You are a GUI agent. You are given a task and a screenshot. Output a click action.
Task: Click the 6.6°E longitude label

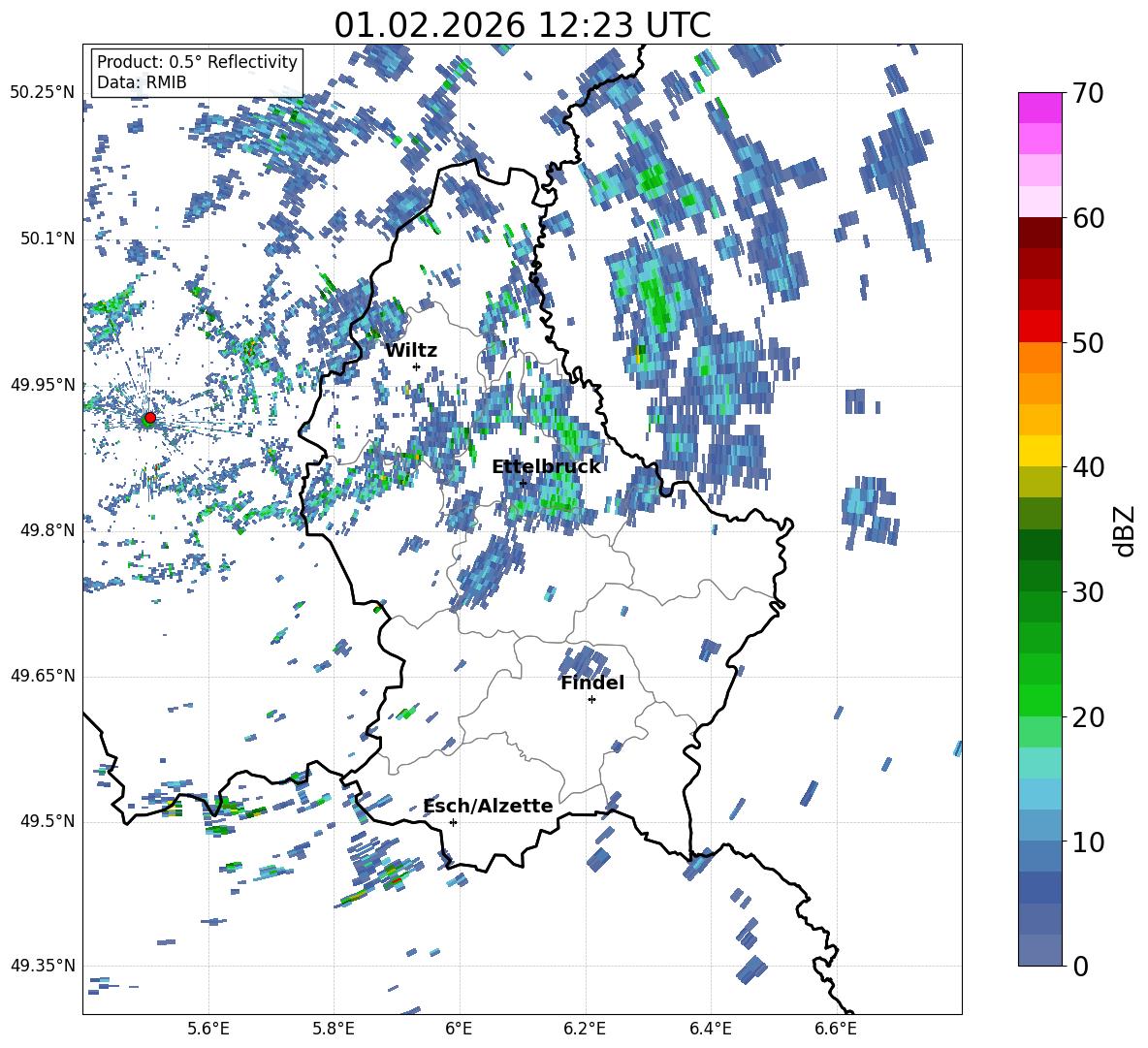pos(836,1029)
